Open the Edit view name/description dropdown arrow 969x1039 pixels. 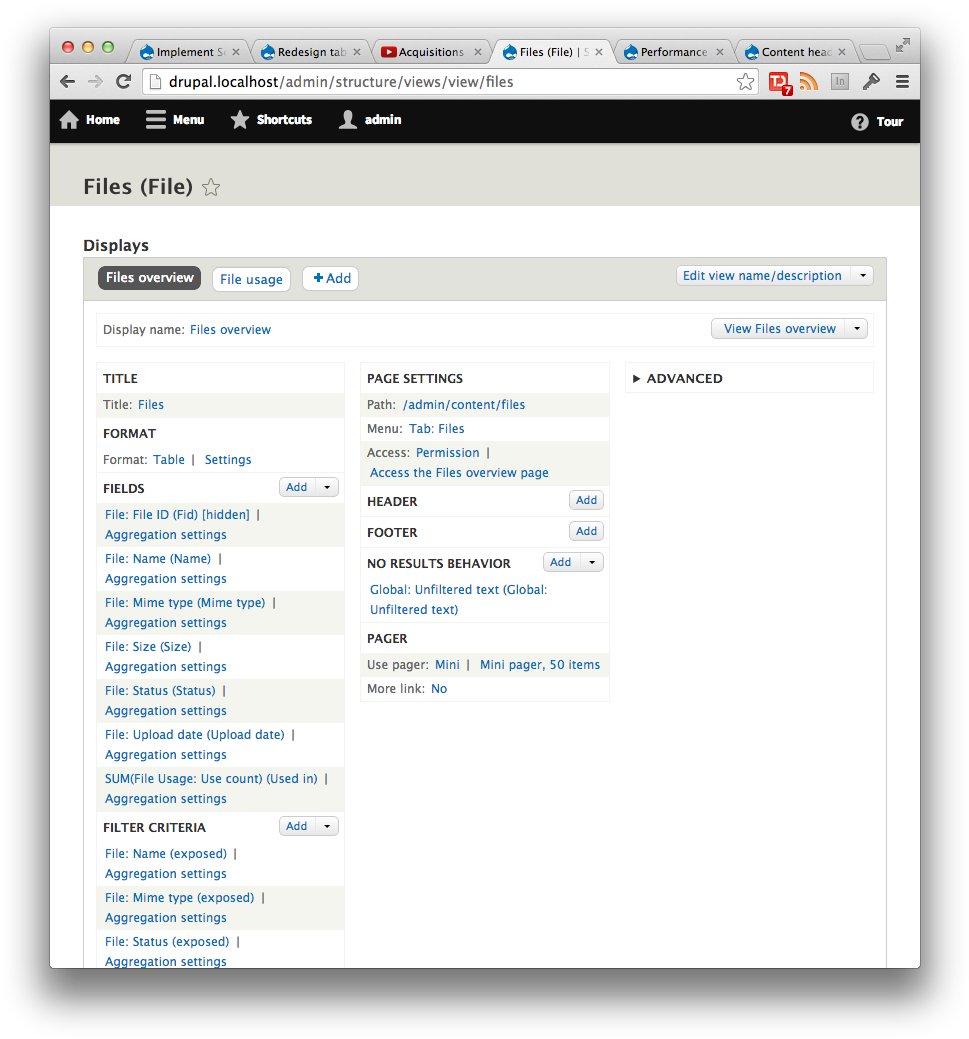861,275
